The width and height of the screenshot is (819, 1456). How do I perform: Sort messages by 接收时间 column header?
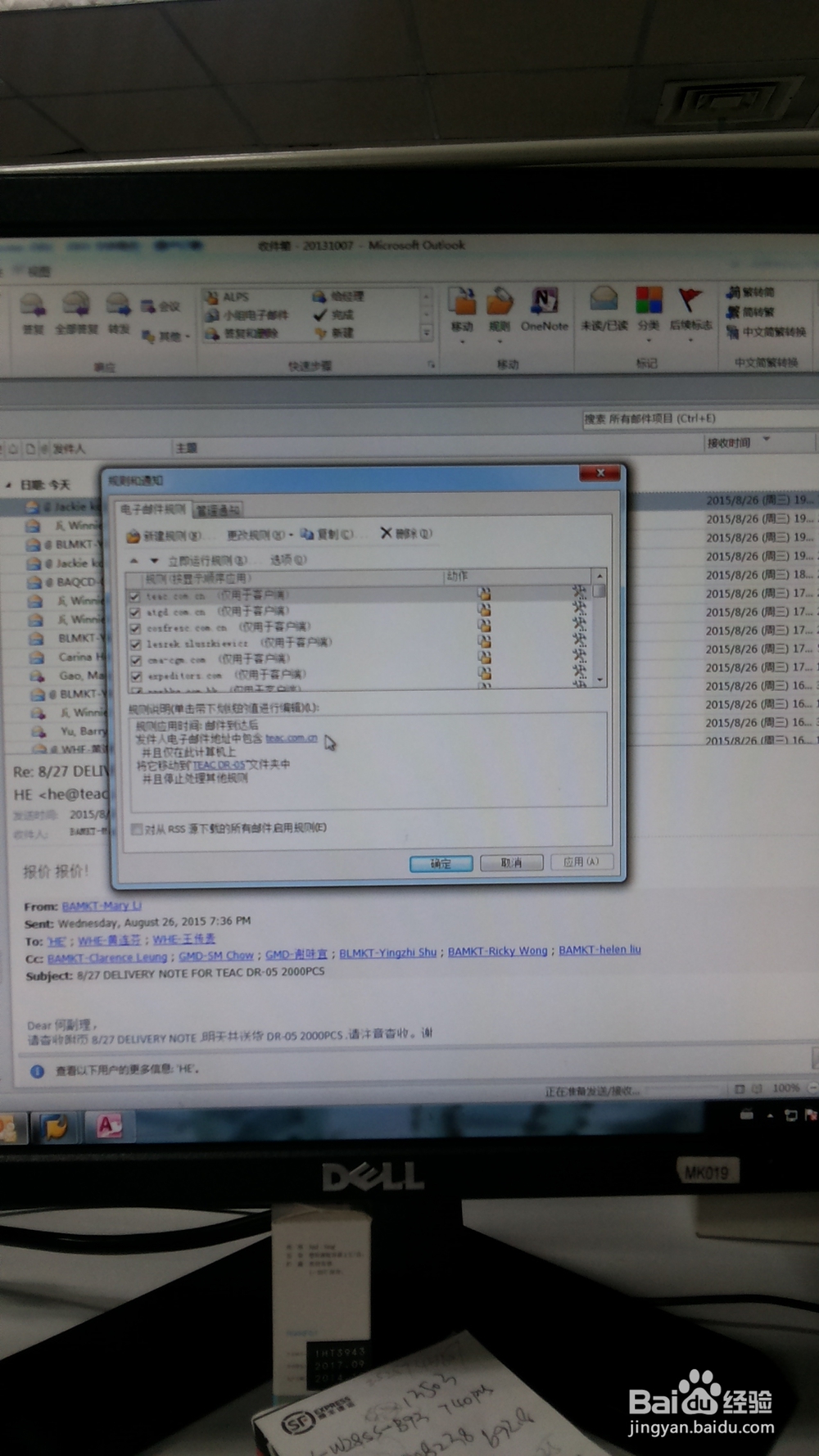pyautogui.click(x=729, y=443)
